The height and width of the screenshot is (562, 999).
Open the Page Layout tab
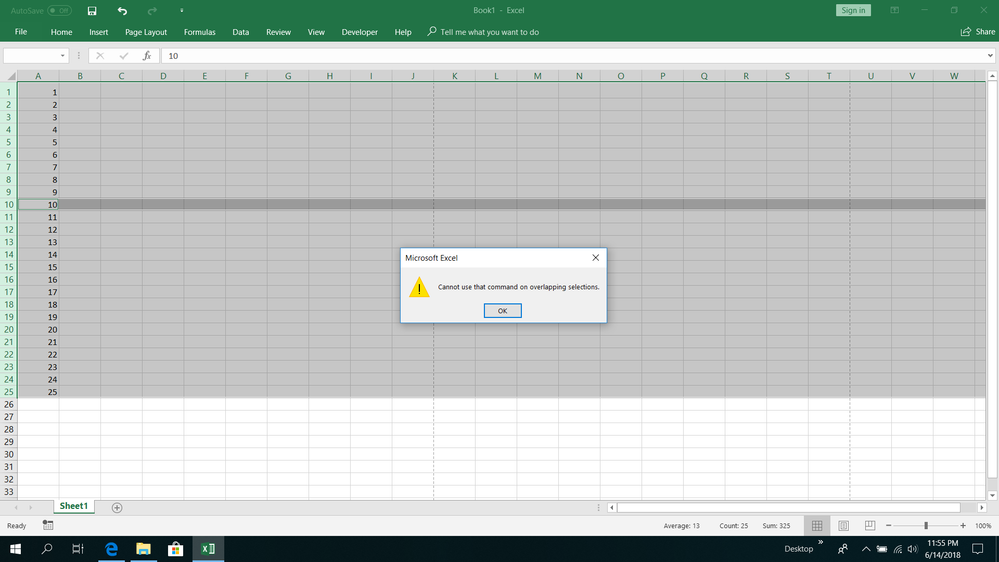tap(146, 32)
